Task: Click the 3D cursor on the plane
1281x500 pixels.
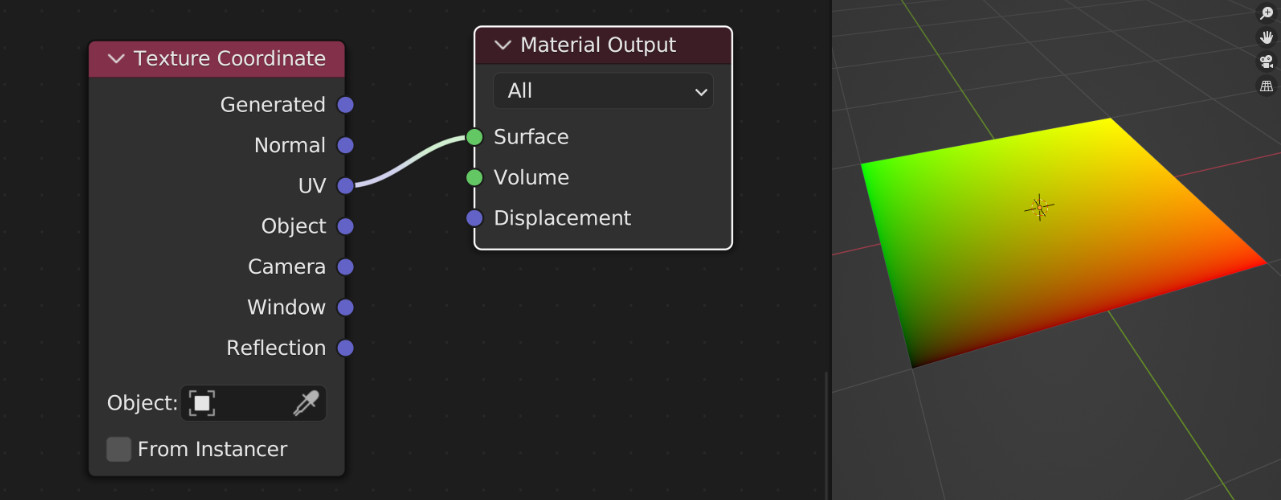Action: 1039,208
